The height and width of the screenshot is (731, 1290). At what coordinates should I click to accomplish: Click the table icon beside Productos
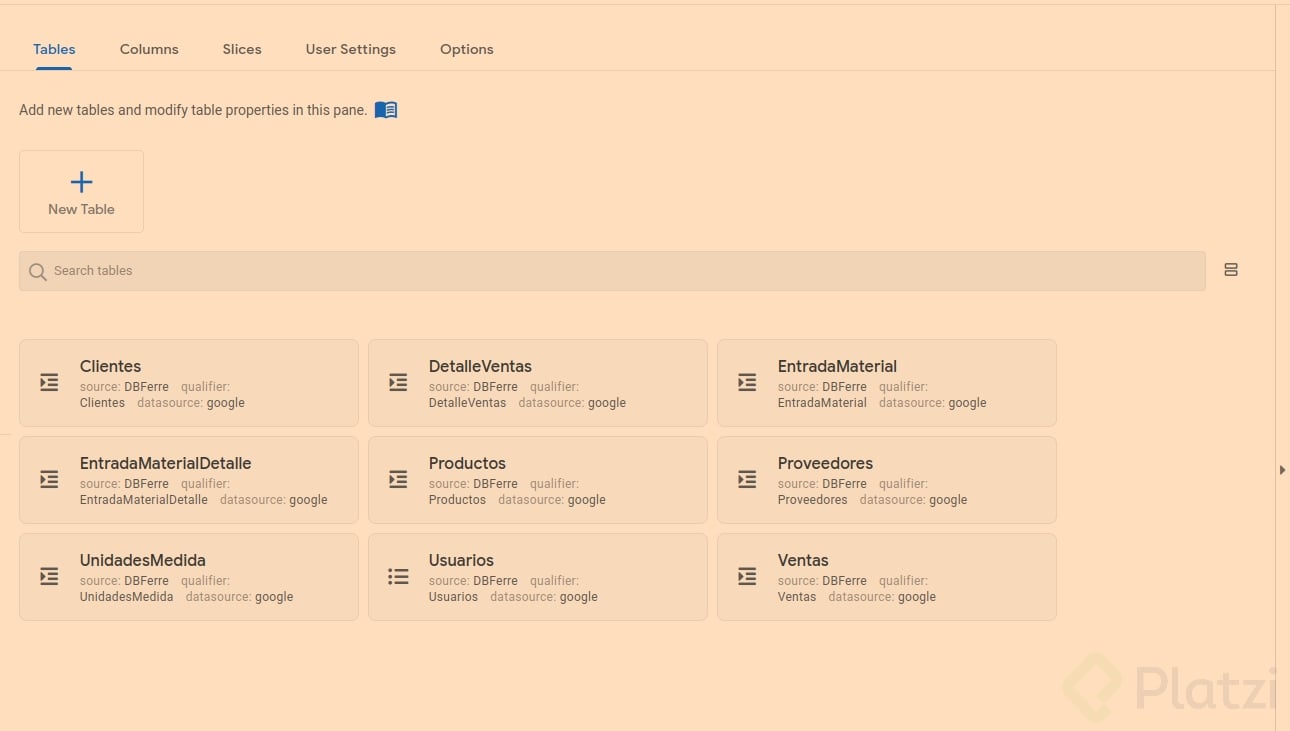[x=398, y=479]
